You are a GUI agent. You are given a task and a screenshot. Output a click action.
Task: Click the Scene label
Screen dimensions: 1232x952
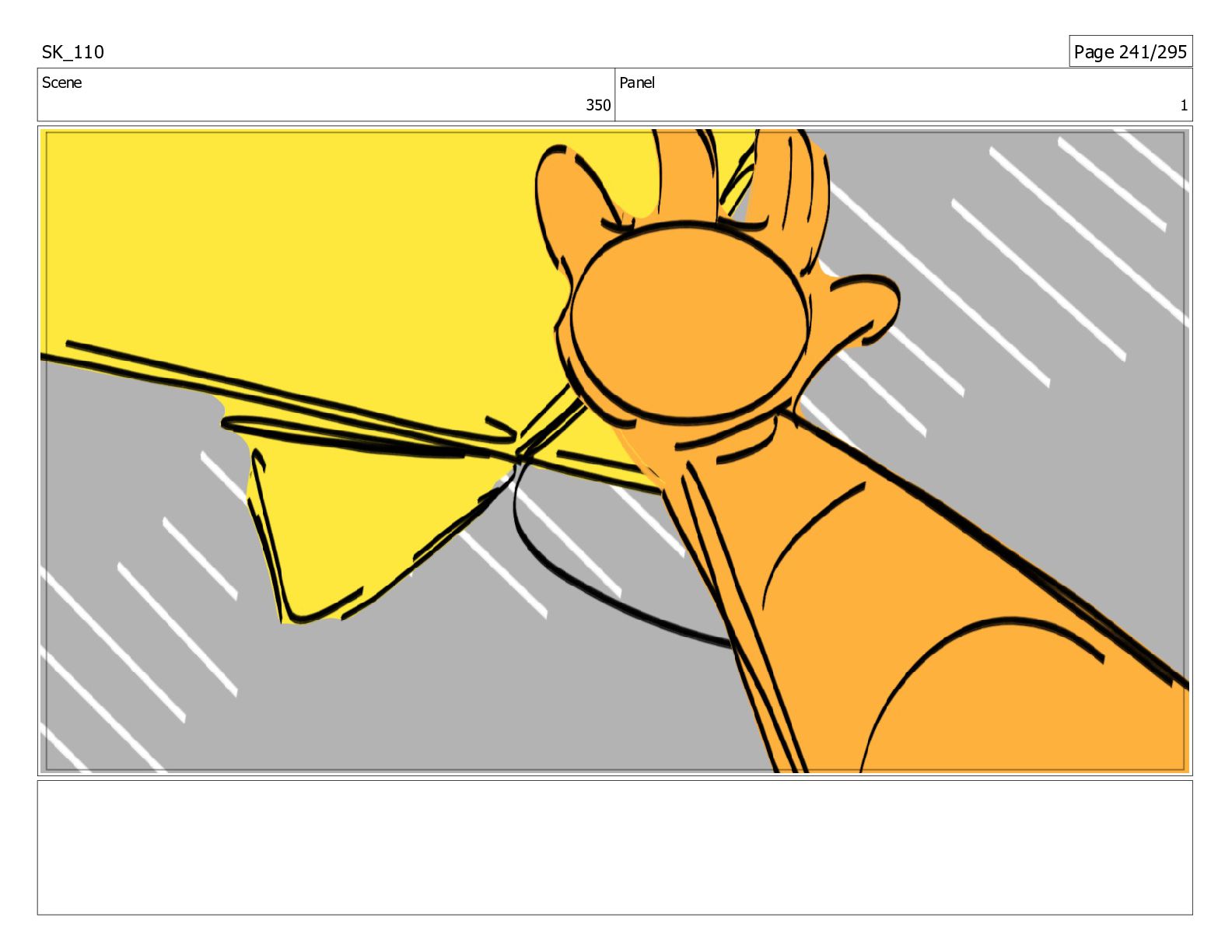(x=61, y=82)
